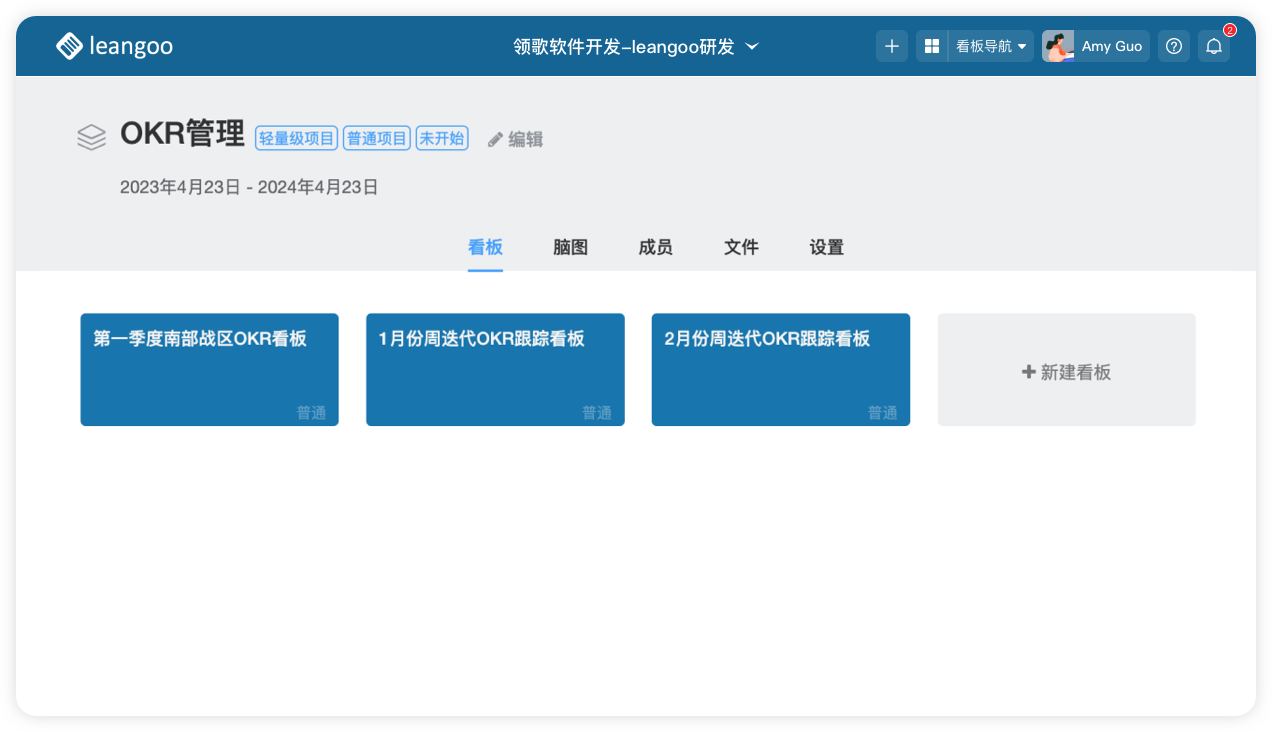This screenshot has width=1272, height=732.
Task: Click Amy Guo's avatar picture
Action: click(1058, 46)
